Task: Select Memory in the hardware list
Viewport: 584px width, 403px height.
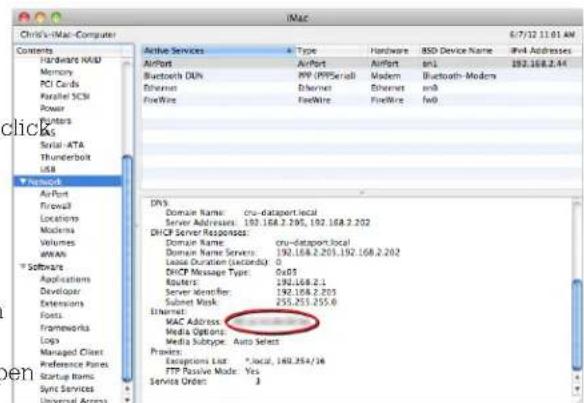Action: click(x=56, y=72)
